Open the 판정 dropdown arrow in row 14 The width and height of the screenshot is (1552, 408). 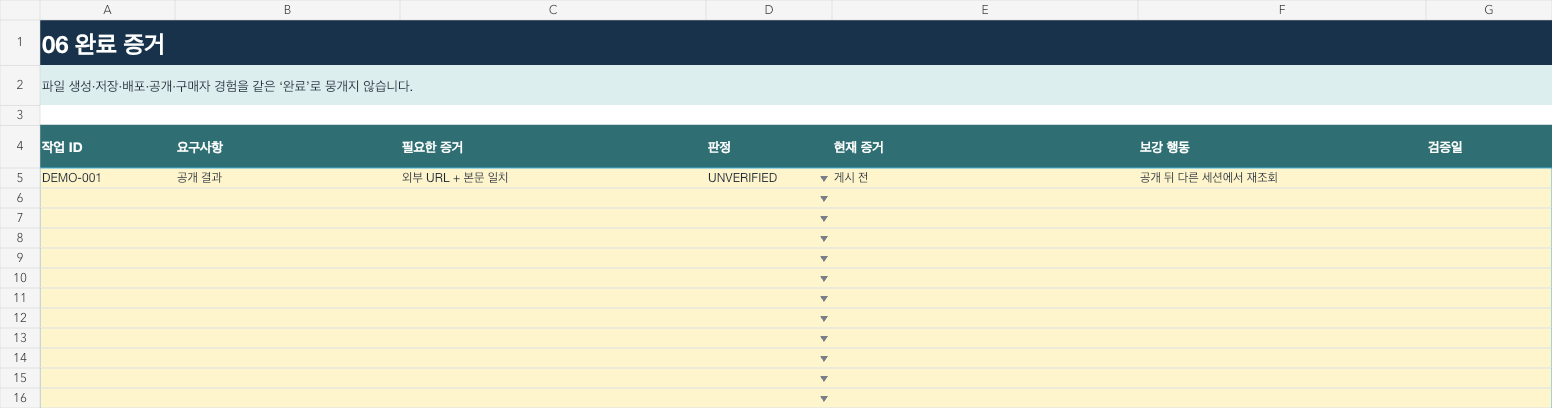[824, 359]
